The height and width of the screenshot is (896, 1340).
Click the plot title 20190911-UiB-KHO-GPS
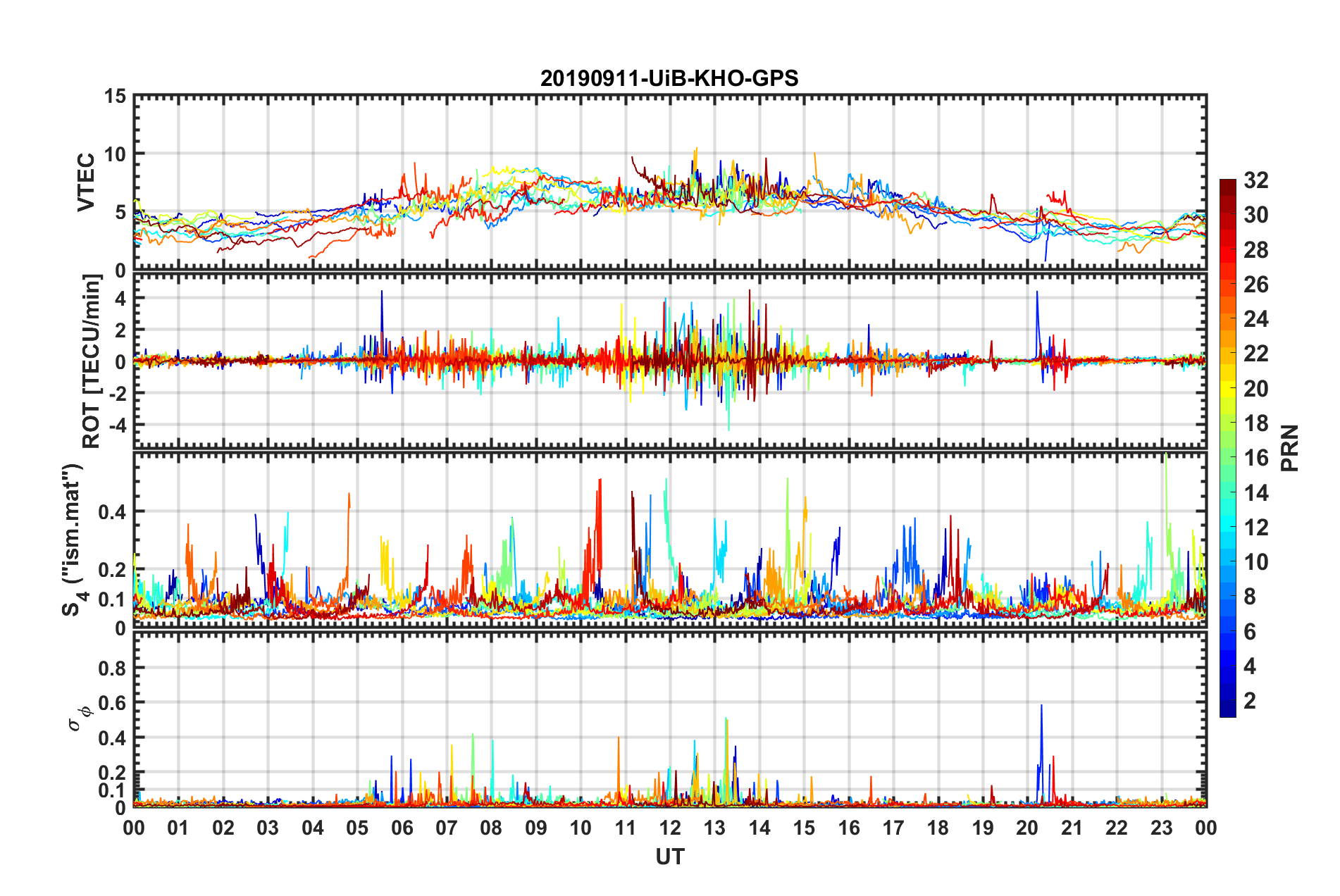pyautogui.click(x=669, y=78)
